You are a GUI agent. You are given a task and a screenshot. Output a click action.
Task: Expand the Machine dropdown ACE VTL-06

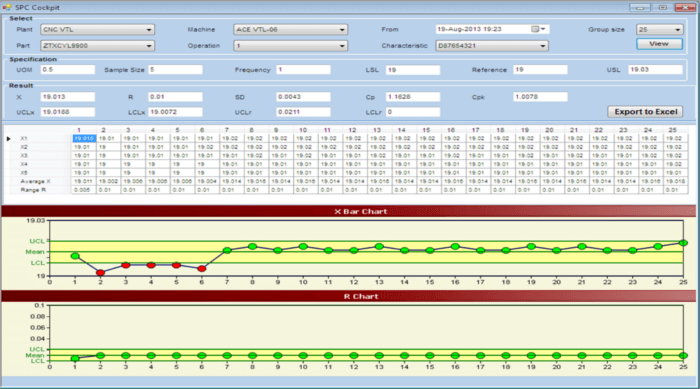tap(290, 29)
